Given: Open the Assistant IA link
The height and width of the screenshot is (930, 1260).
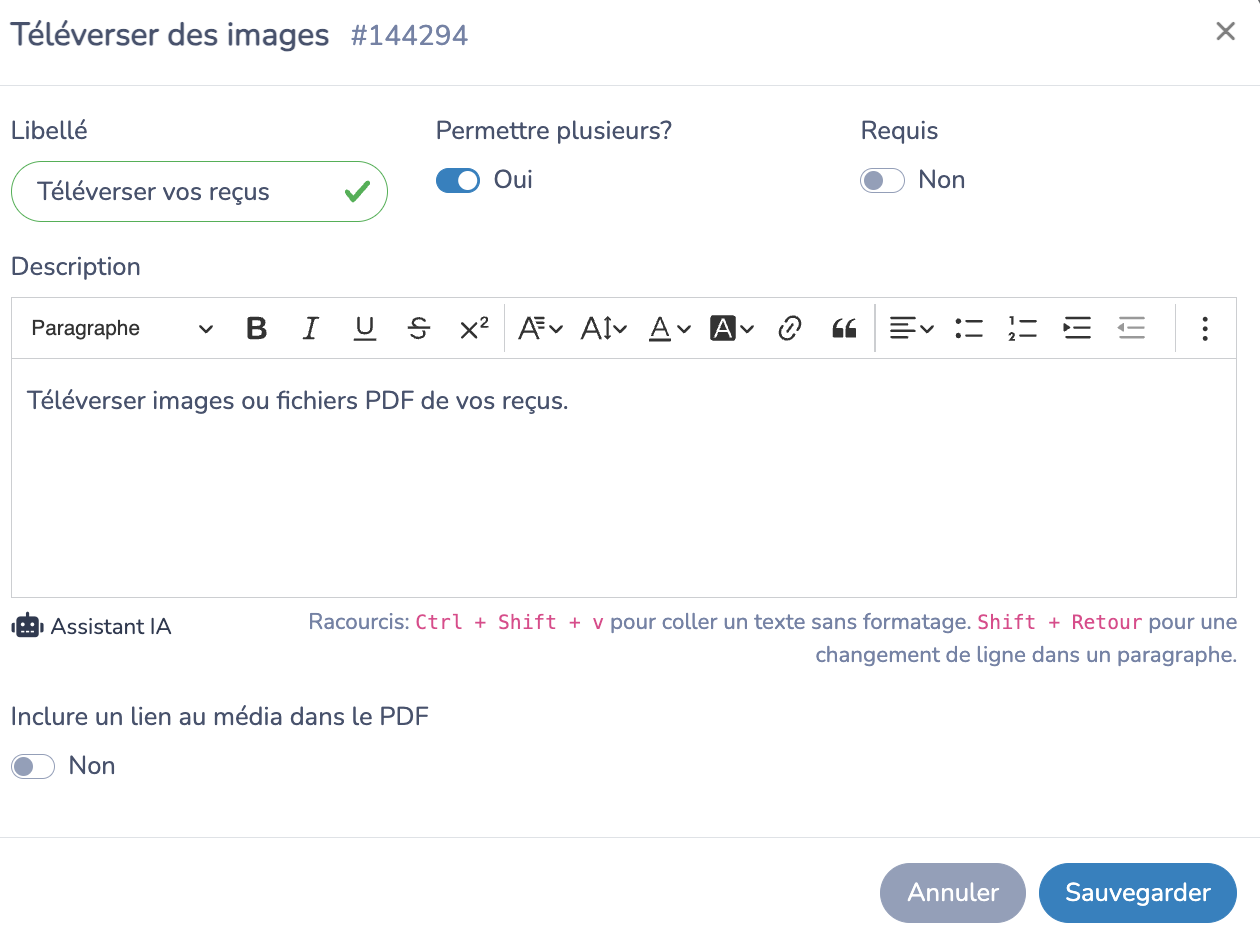Looking at the screenshot, I should click(x=111, y=627).
